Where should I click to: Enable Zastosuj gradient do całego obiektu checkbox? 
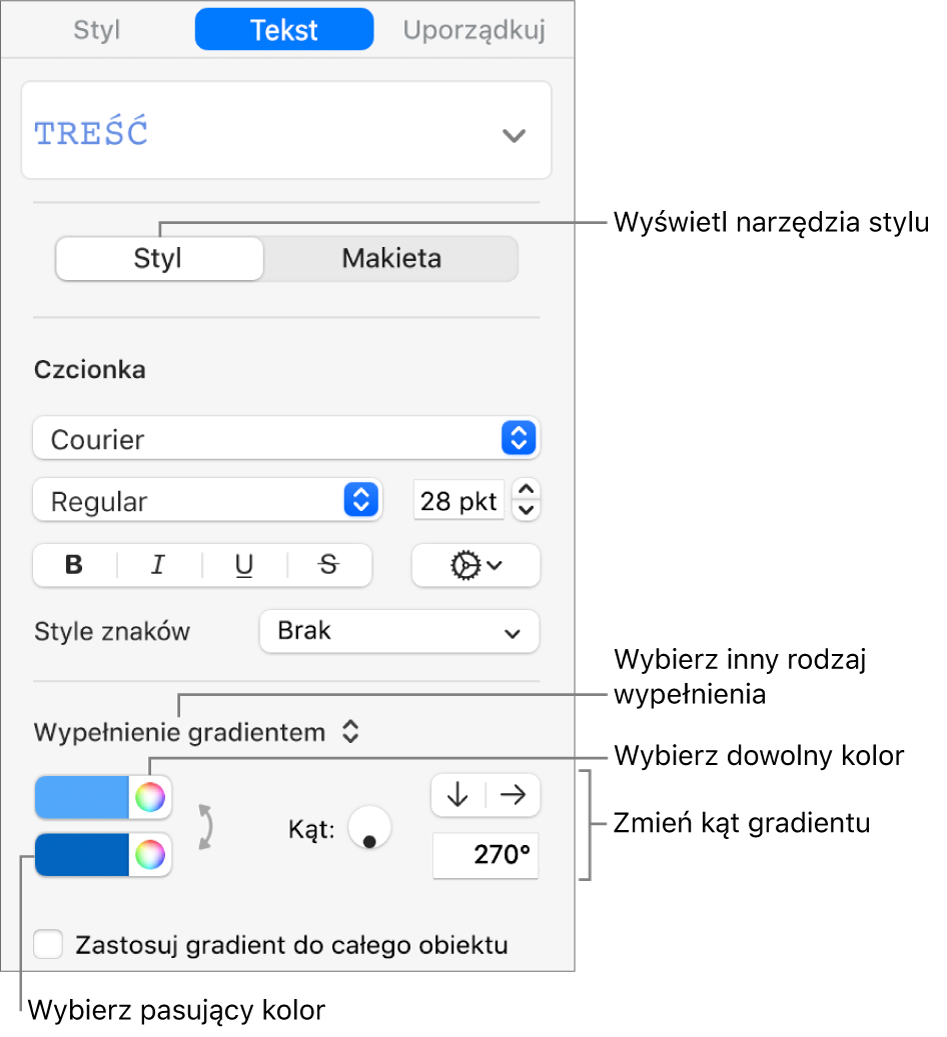49,944
